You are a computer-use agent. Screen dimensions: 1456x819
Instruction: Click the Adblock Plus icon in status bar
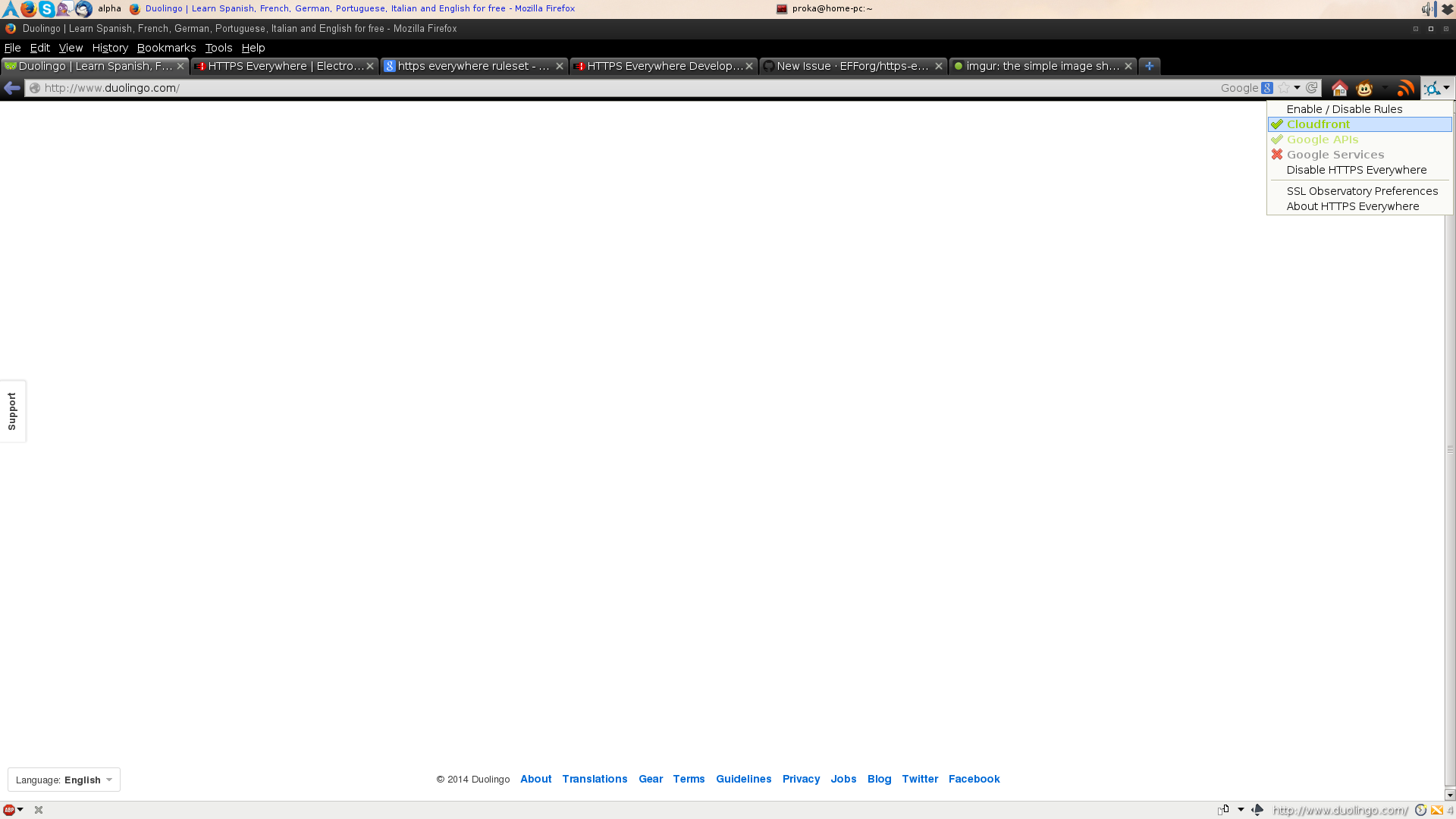[9, 810]
